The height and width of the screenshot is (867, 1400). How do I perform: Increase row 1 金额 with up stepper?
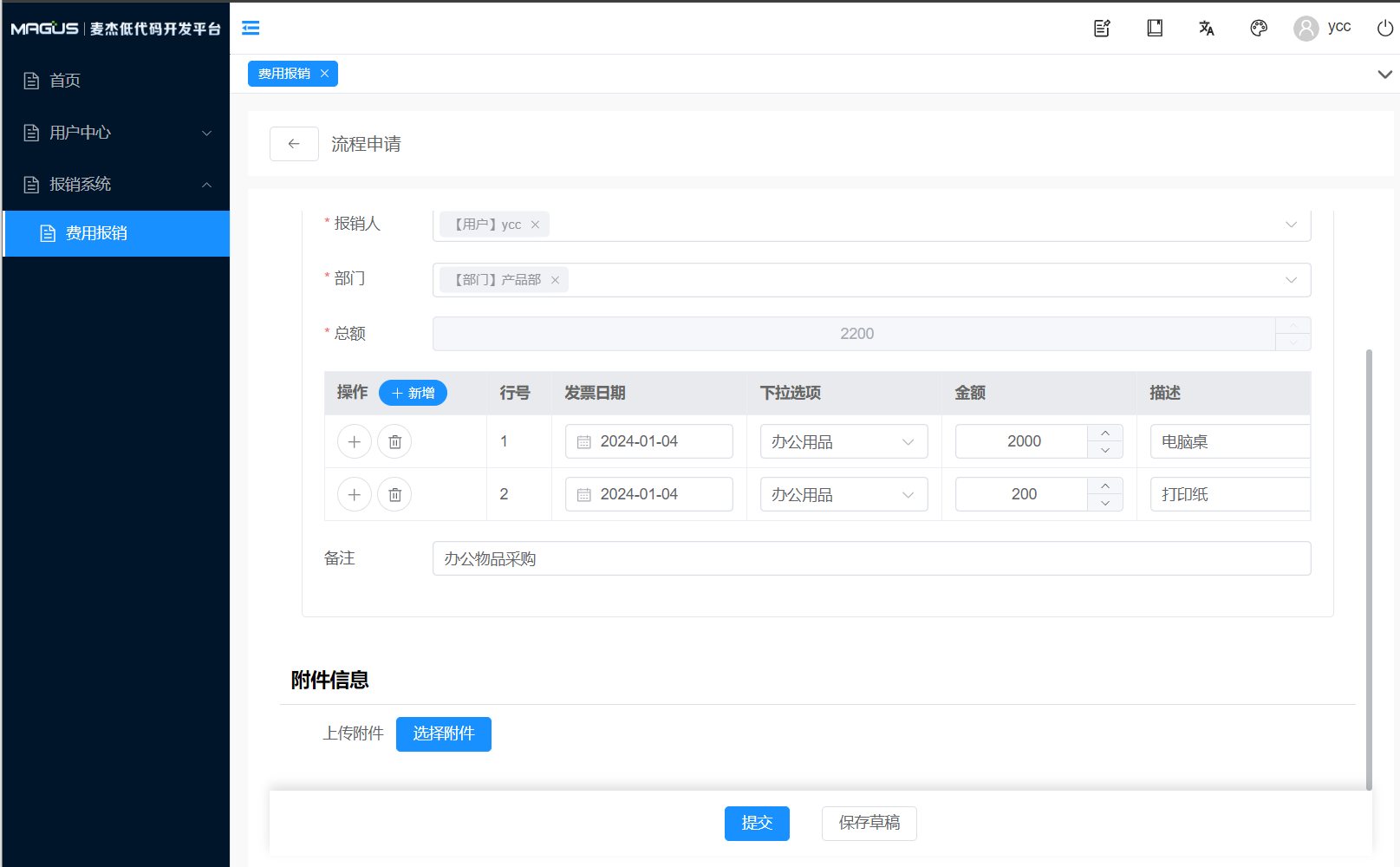[1105, 433]
